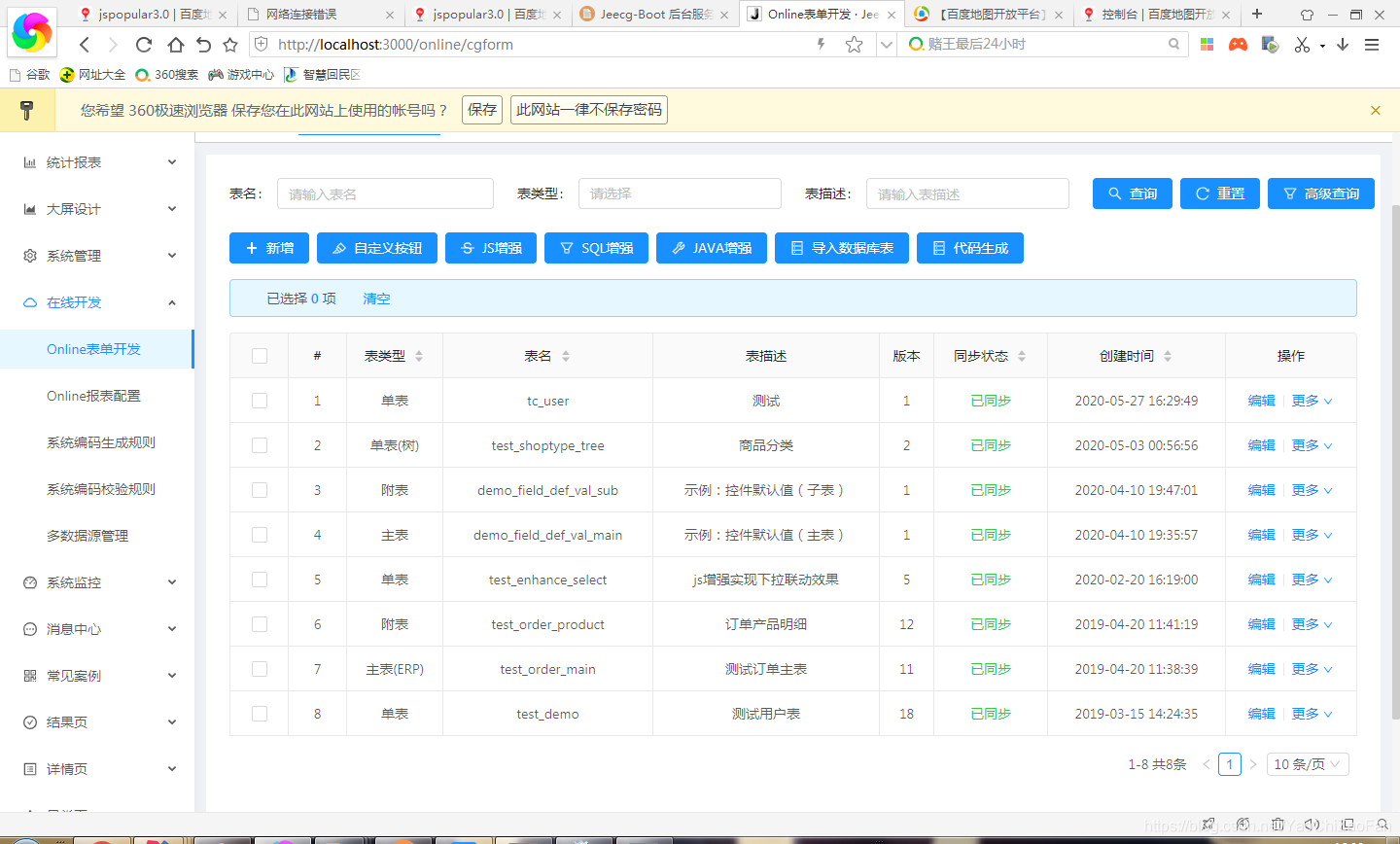This screenshot has height=844, width=1400.
Task: Click the 新增 plus icon to add a table
Action: click(x=251, y=248)
